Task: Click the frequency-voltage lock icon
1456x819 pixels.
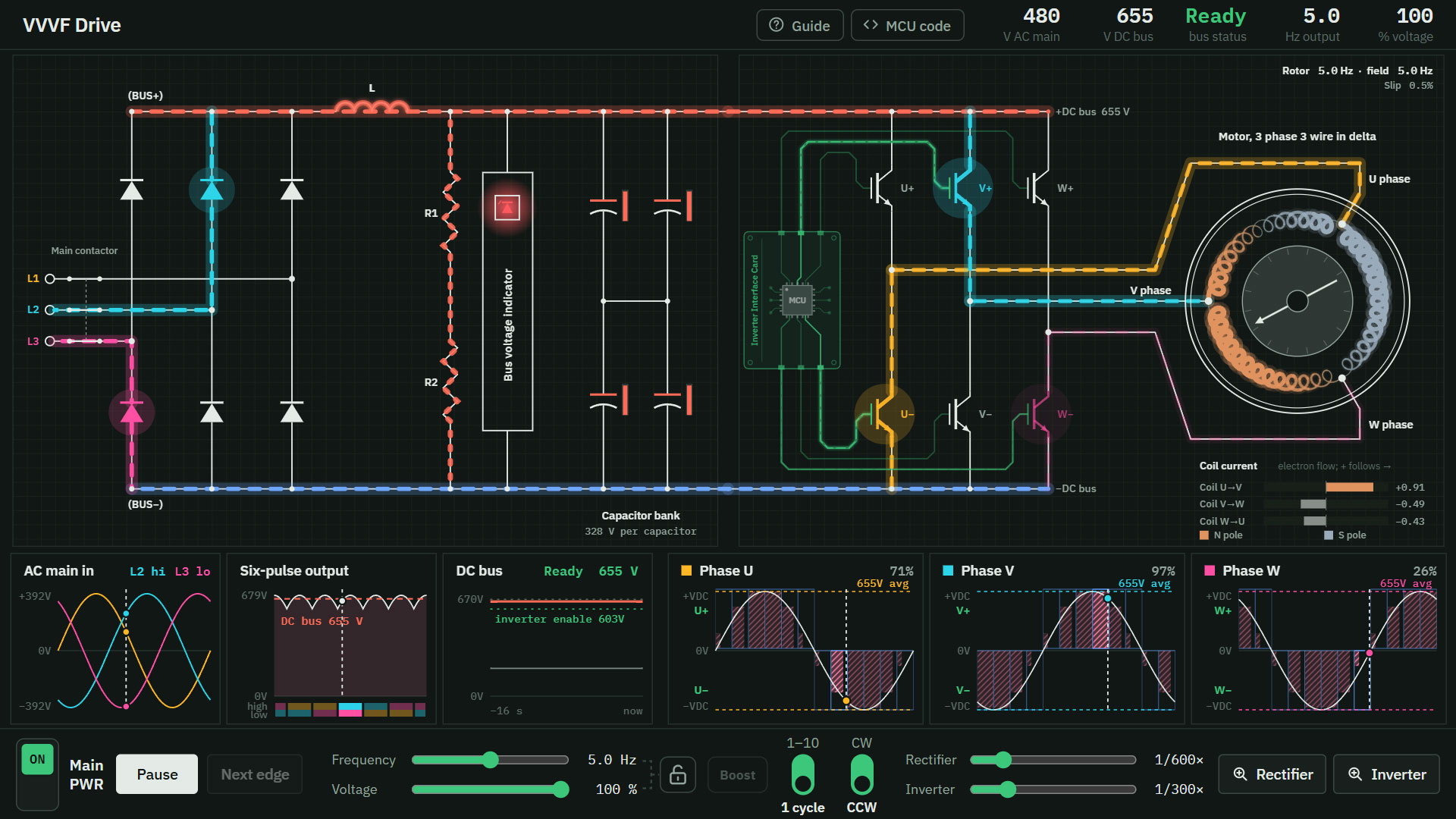Action: [677, 775]
